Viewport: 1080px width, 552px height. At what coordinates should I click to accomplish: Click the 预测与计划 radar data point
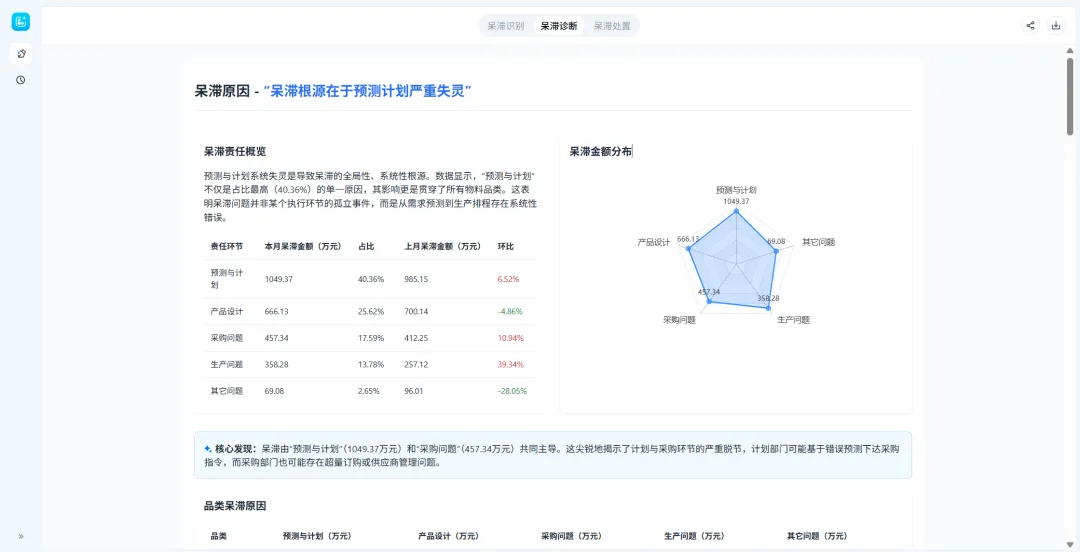point(736,212)
